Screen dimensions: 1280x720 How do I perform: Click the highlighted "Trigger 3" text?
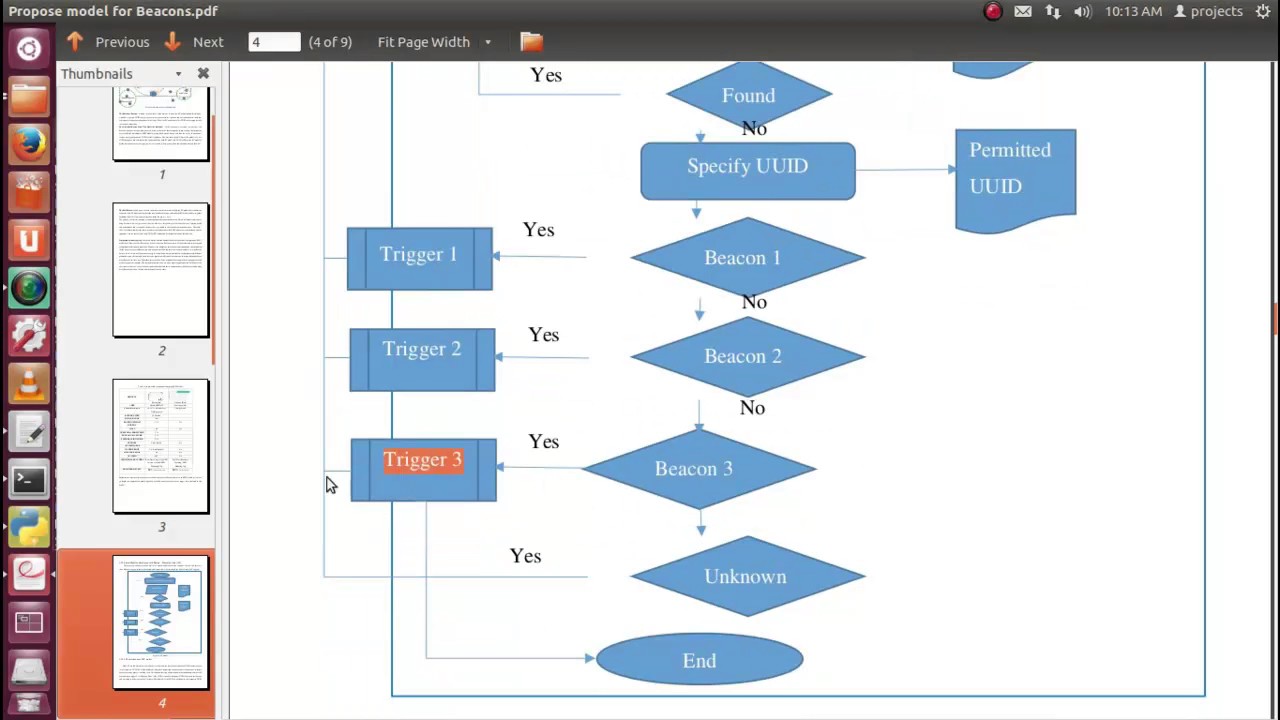[422, 460]
